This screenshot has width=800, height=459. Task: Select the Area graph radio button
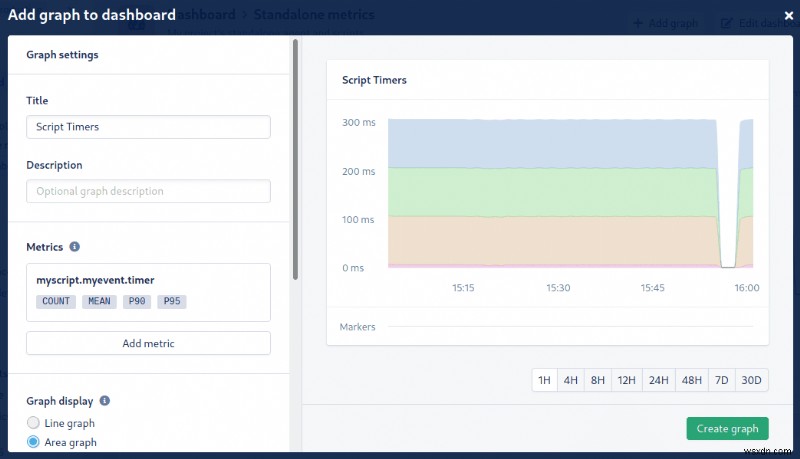click(33, 442)
